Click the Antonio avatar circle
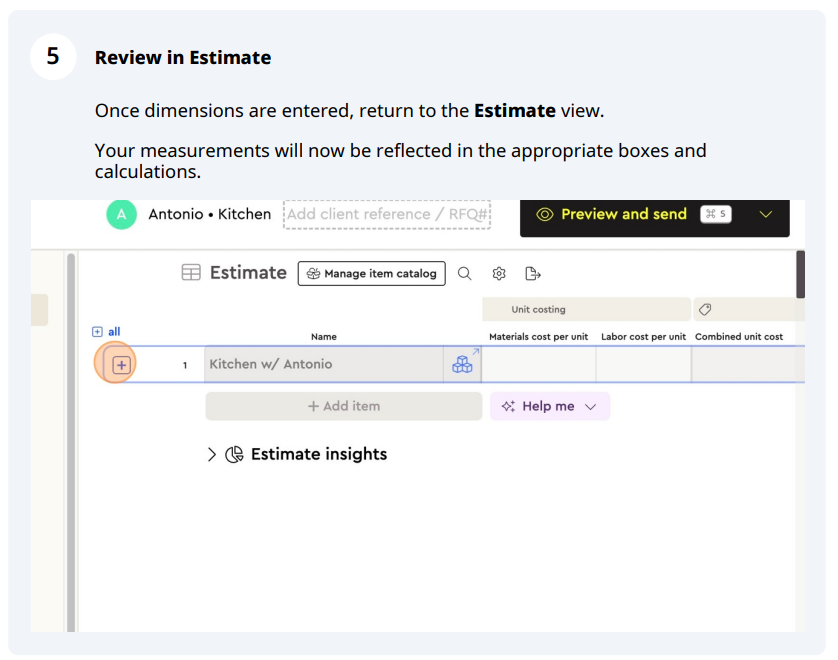 (x=121, y=214)
